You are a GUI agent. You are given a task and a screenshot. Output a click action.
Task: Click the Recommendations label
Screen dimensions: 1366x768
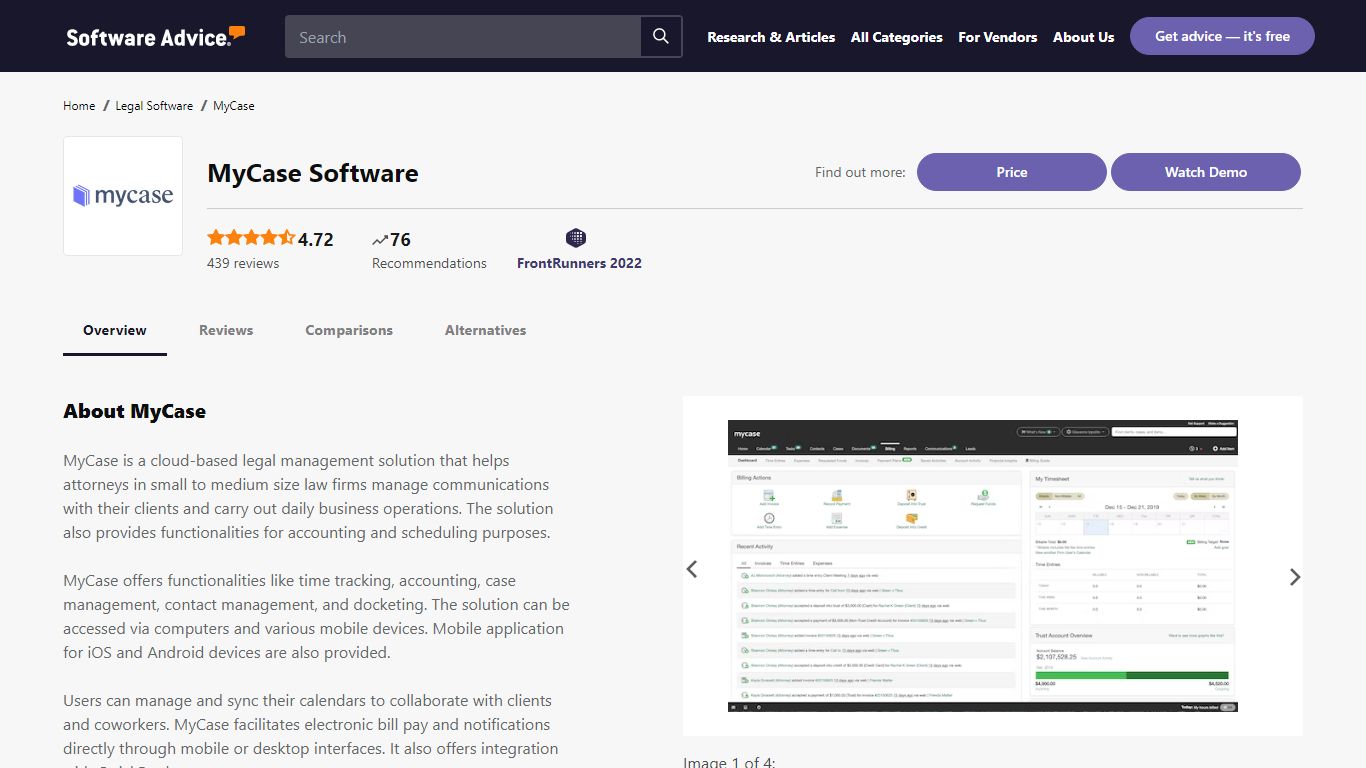(x=429, y=263)
